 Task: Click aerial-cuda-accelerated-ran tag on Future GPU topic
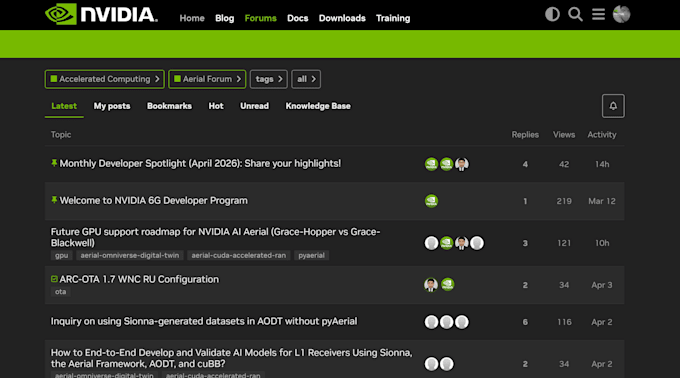click(x=239, y=255)
